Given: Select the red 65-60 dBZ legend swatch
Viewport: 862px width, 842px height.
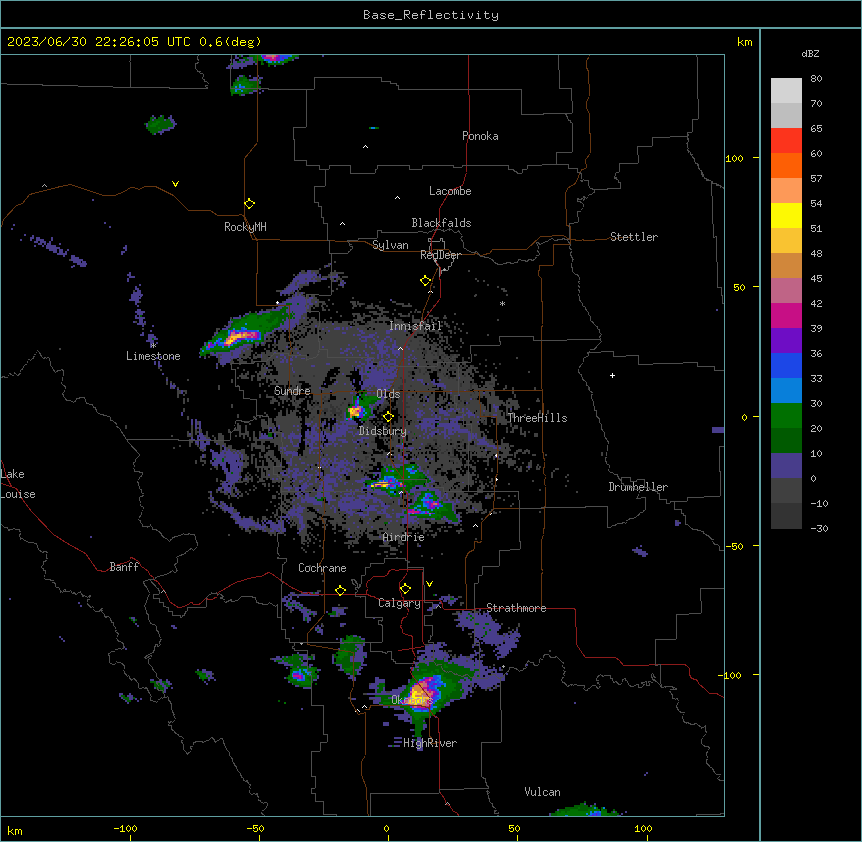Looking at the screenshot, I should pos(786,140).
